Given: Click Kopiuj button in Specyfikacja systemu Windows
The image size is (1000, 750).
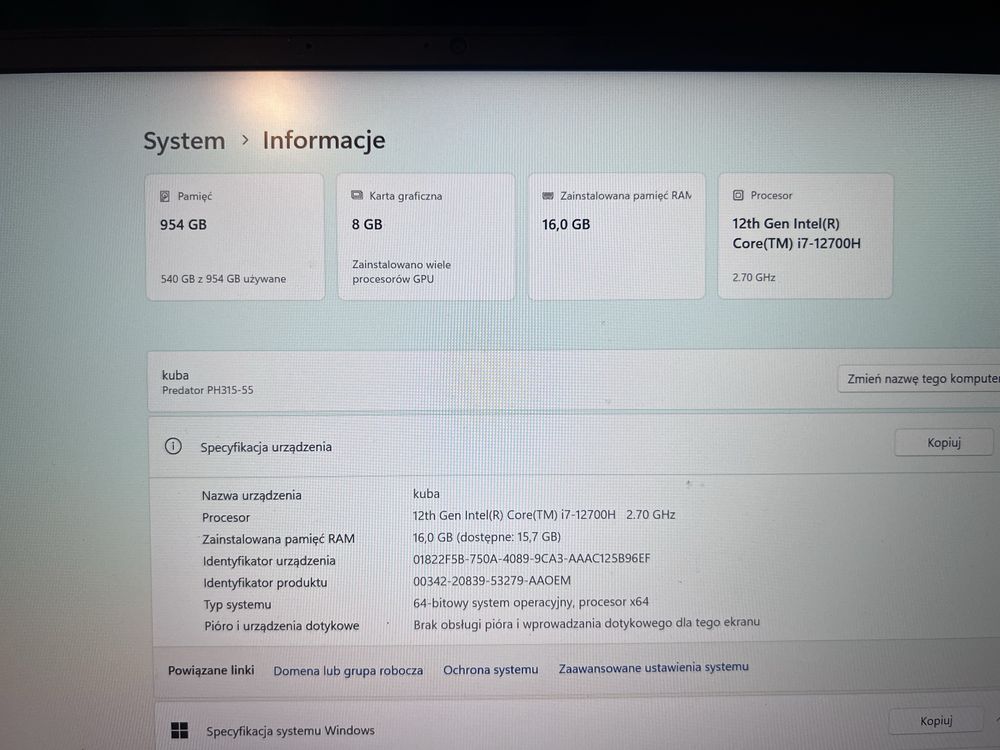Looking at the screenshot, I should pos(936,721).
